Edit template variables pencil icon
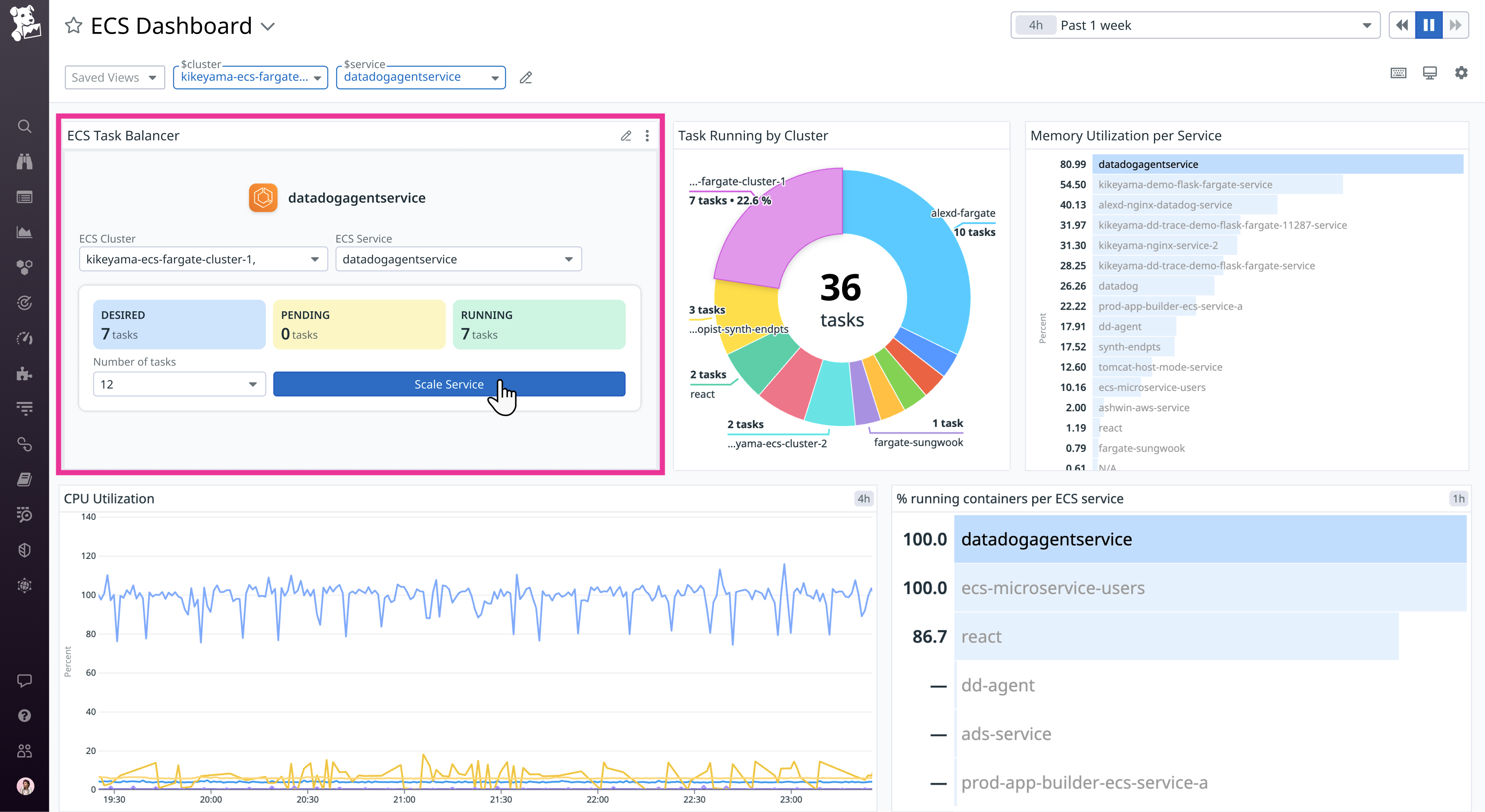 pyautogui.click(x=526, y=78)
